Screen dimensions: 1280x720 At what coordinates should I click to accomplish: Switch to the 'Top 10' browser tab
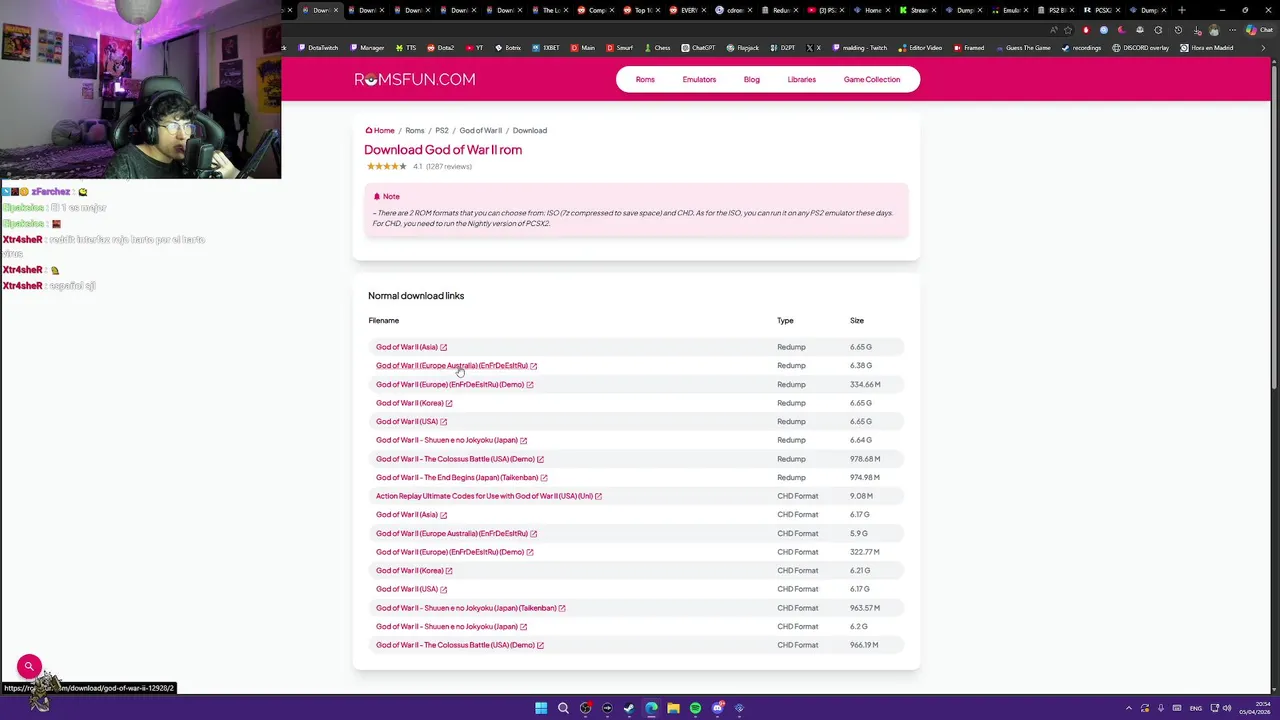640,10
